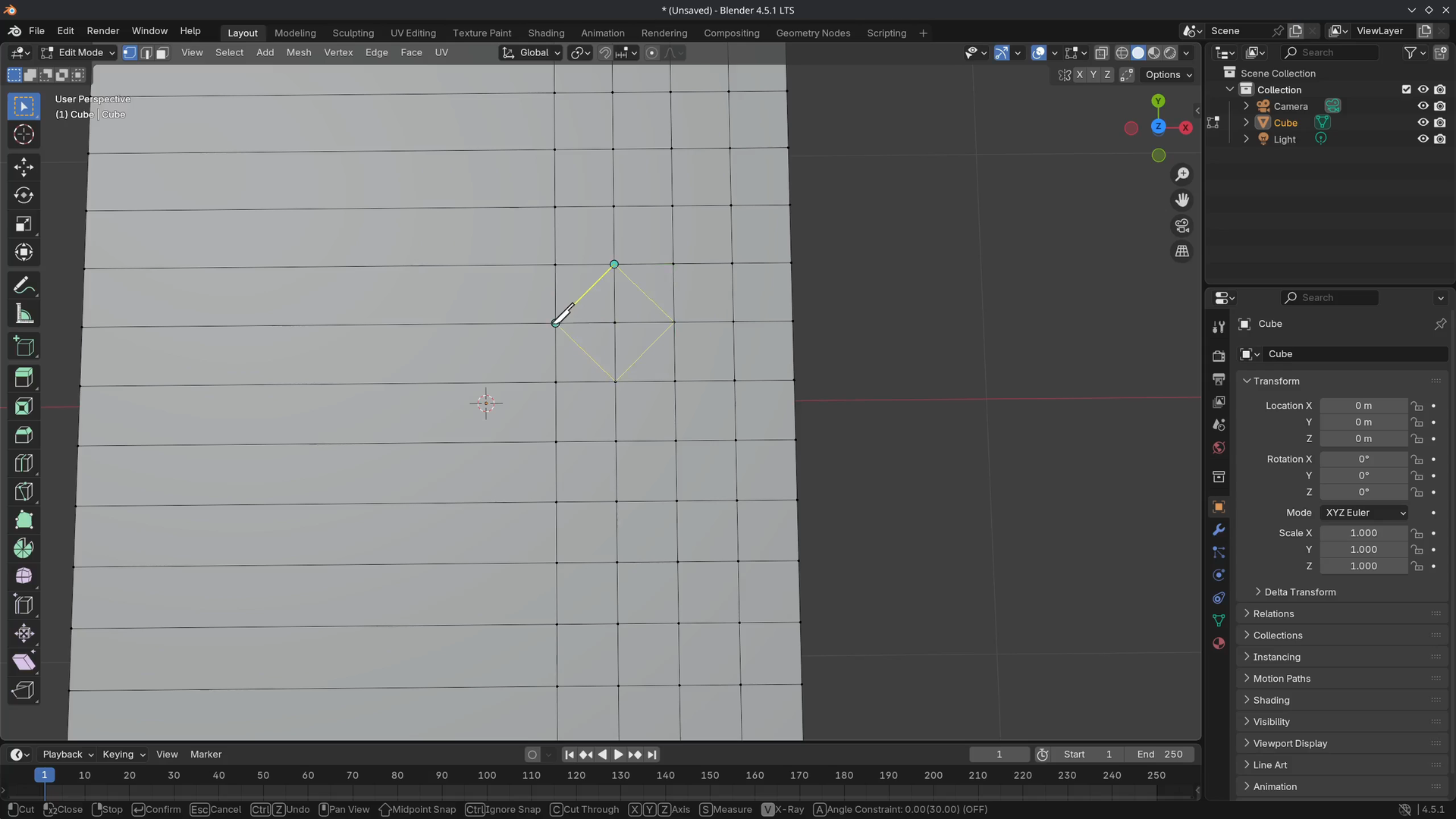The image size is (1456, 819).
Task: Select the 3D Cursor tool
Action: (x=24, y=135)
